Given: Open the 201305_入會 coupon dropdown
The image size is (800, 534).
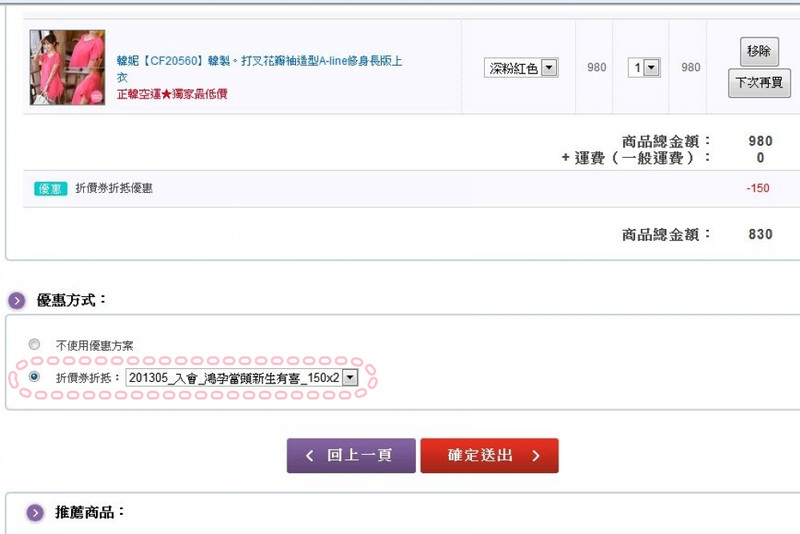Looking at the screenshot, I should (x=242, y=378).
